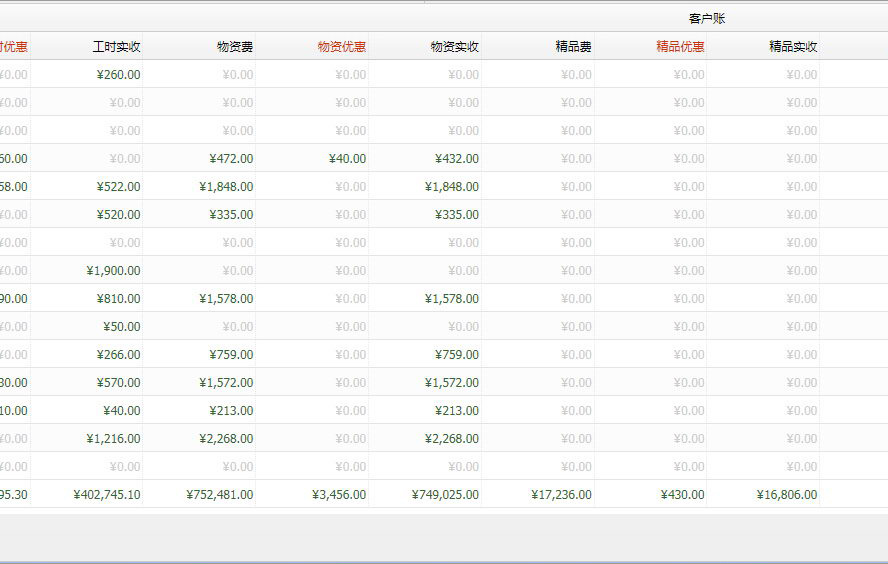
Task: Select the ¥432.00 物资实收 cell
Action: click(456, 159)
